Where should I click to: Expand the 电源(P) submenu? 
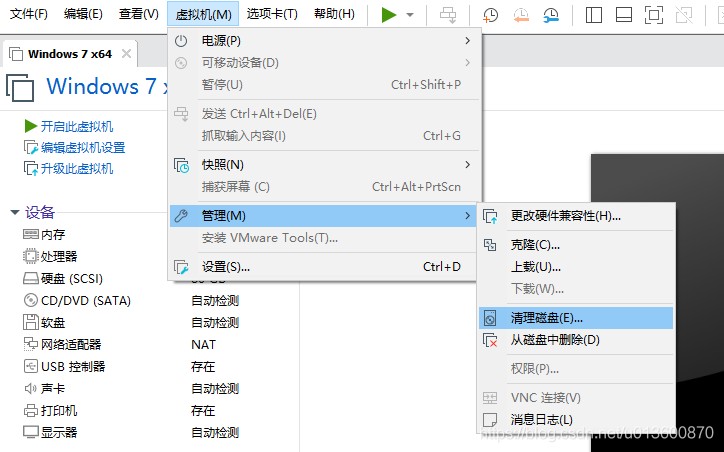(324, 41)
